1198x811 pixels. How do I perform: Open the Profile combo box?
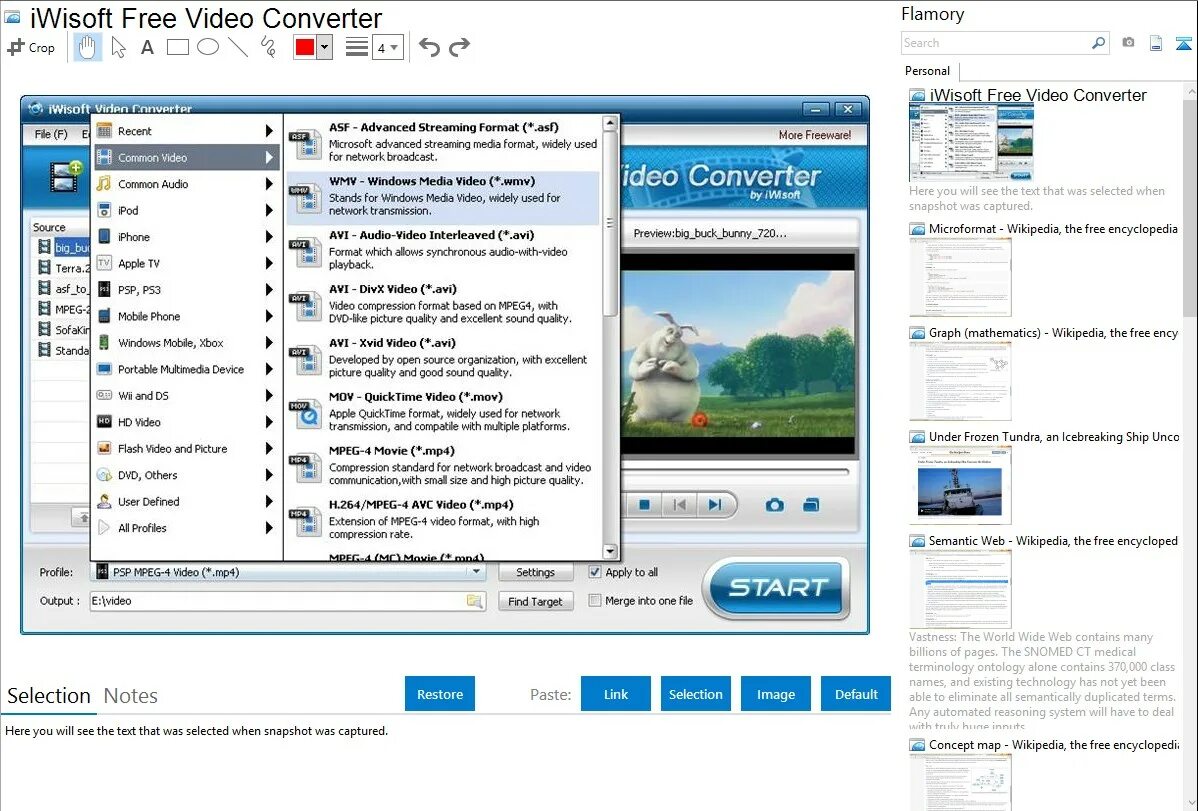(288, 572)
